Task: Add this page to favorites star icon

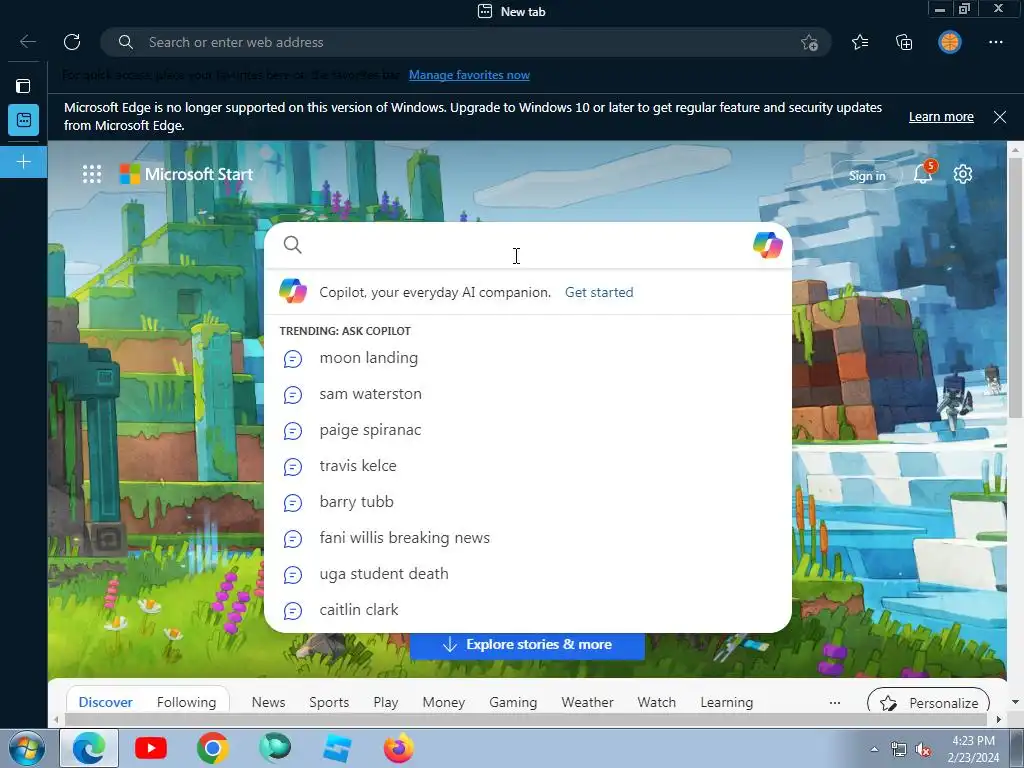Action: pyautogui.click(x=809, y=42)
